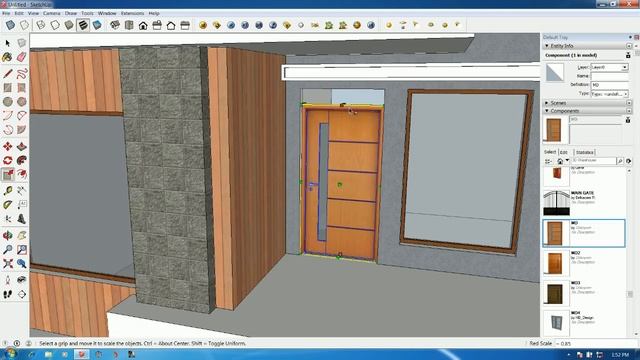Switch to Top view
This screenshot has height=360, width=640.
pyautogui.click(x=129, y=25)
